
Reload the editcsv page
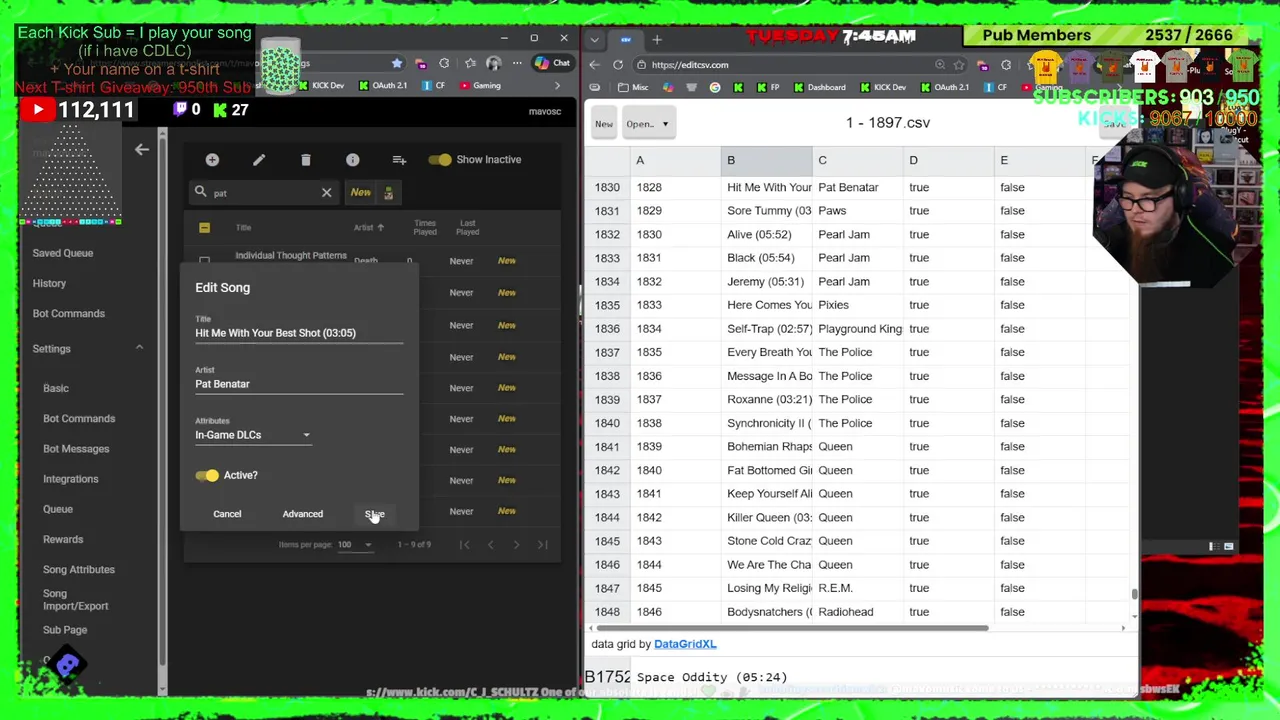coord(618,65)
